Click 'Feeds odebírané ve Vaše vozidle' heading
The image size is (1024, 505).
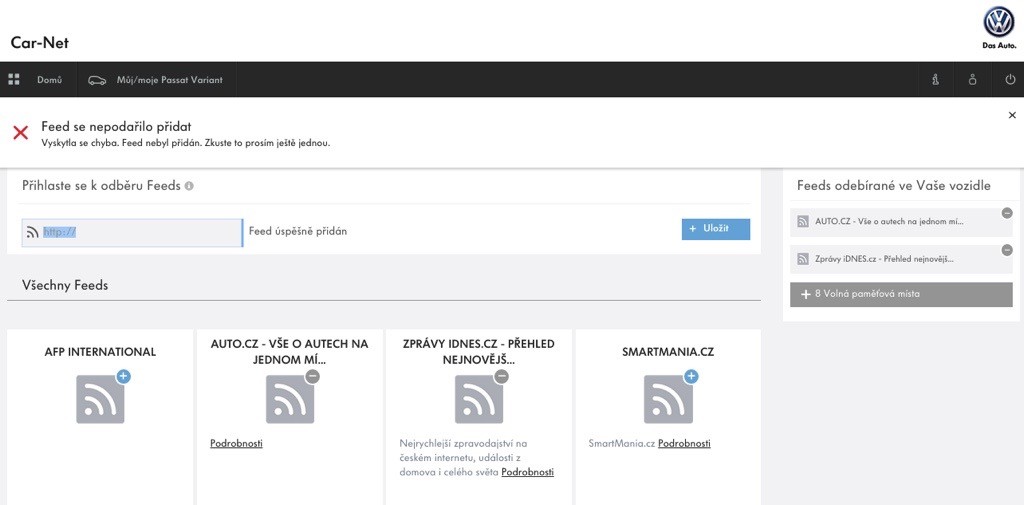894,186
